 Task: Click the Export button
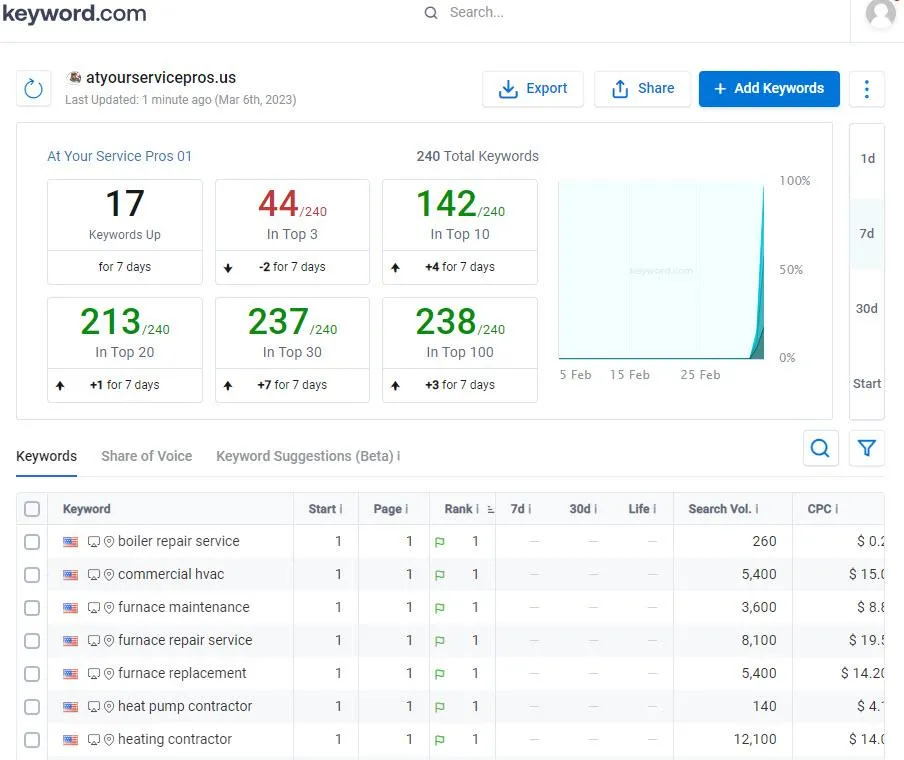(x=532, y=88)
